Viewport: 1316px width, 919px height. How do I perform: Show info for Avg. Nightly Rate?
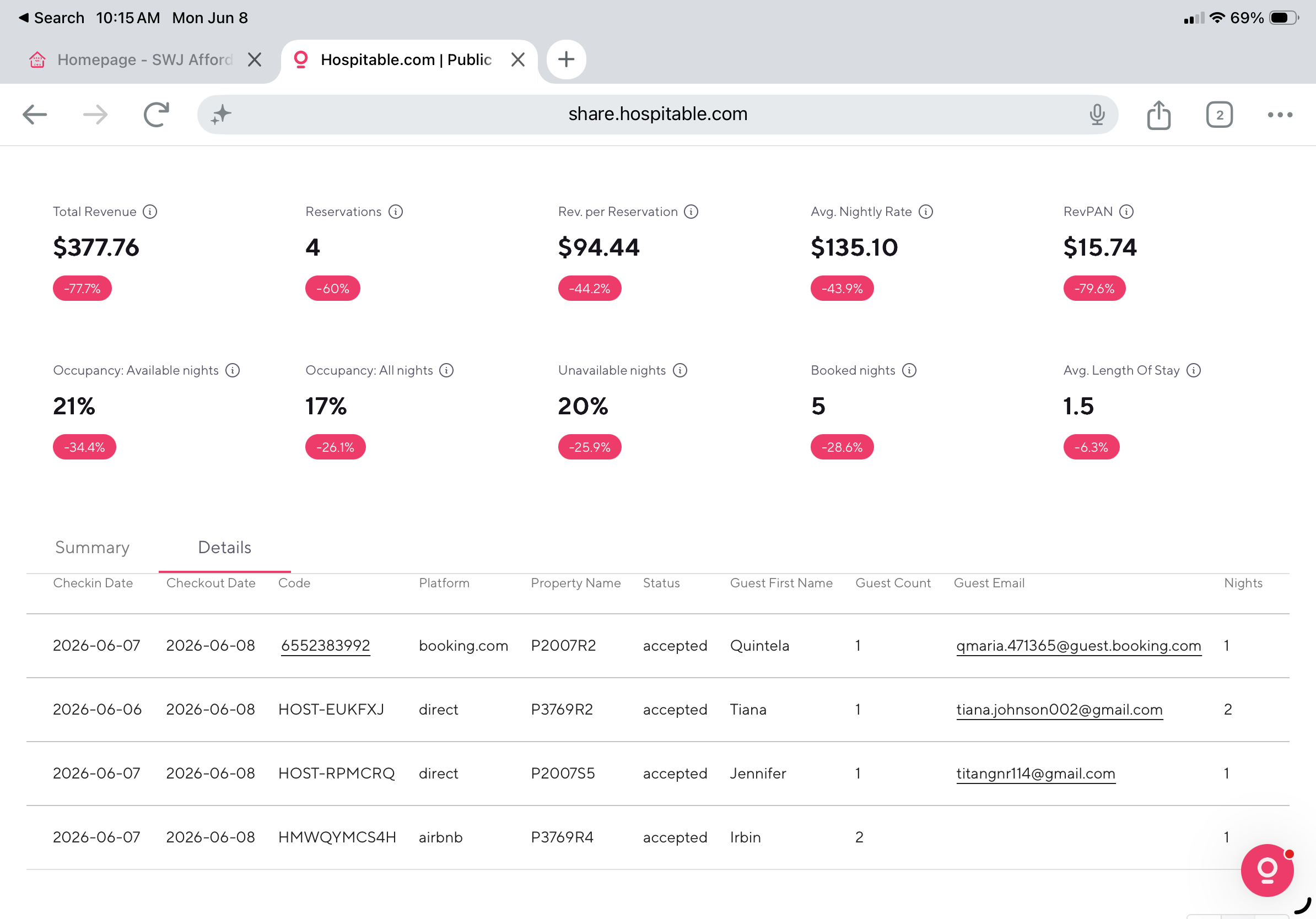coord(925,212)
